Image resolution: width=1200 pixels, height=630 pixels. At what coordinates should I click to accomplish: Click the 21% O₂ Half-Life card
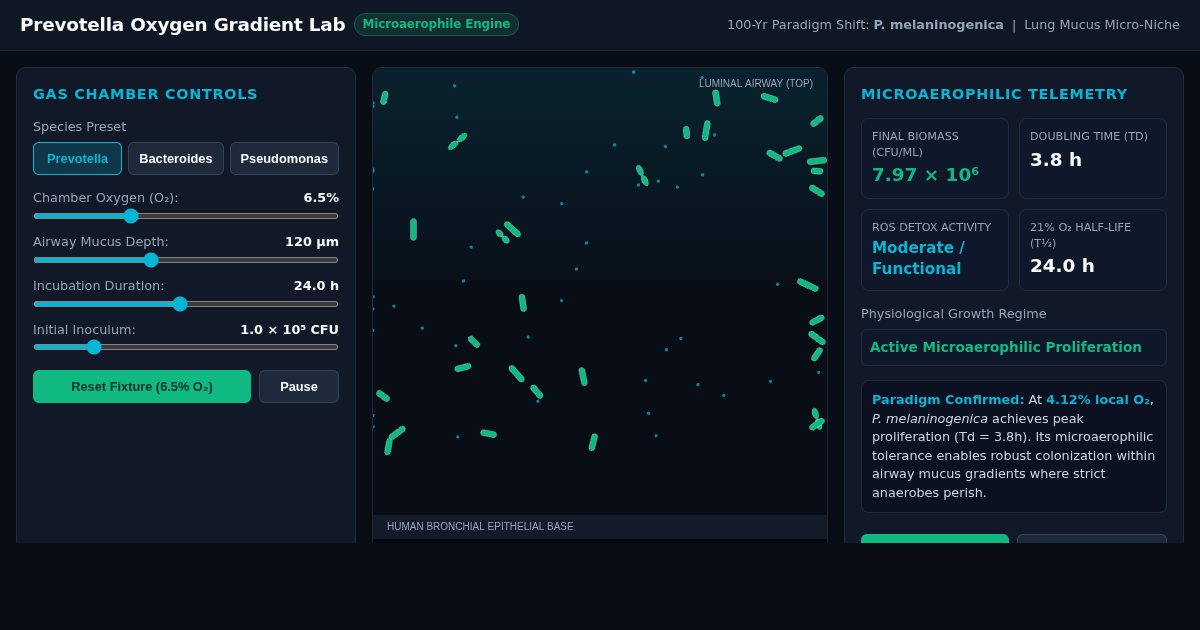(1093, 250)
